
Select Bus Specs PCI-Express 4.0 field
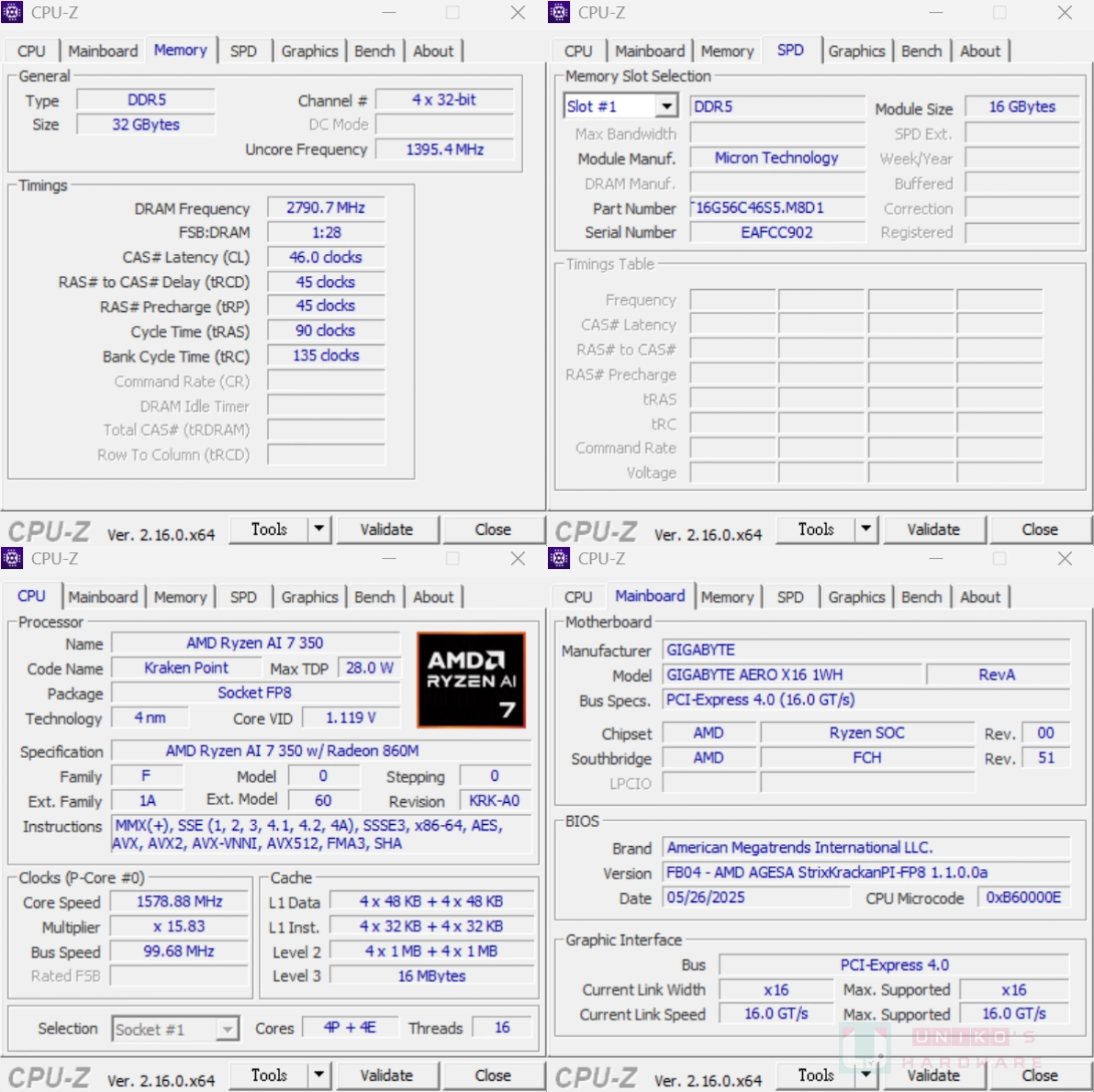(x=865, y=700)
